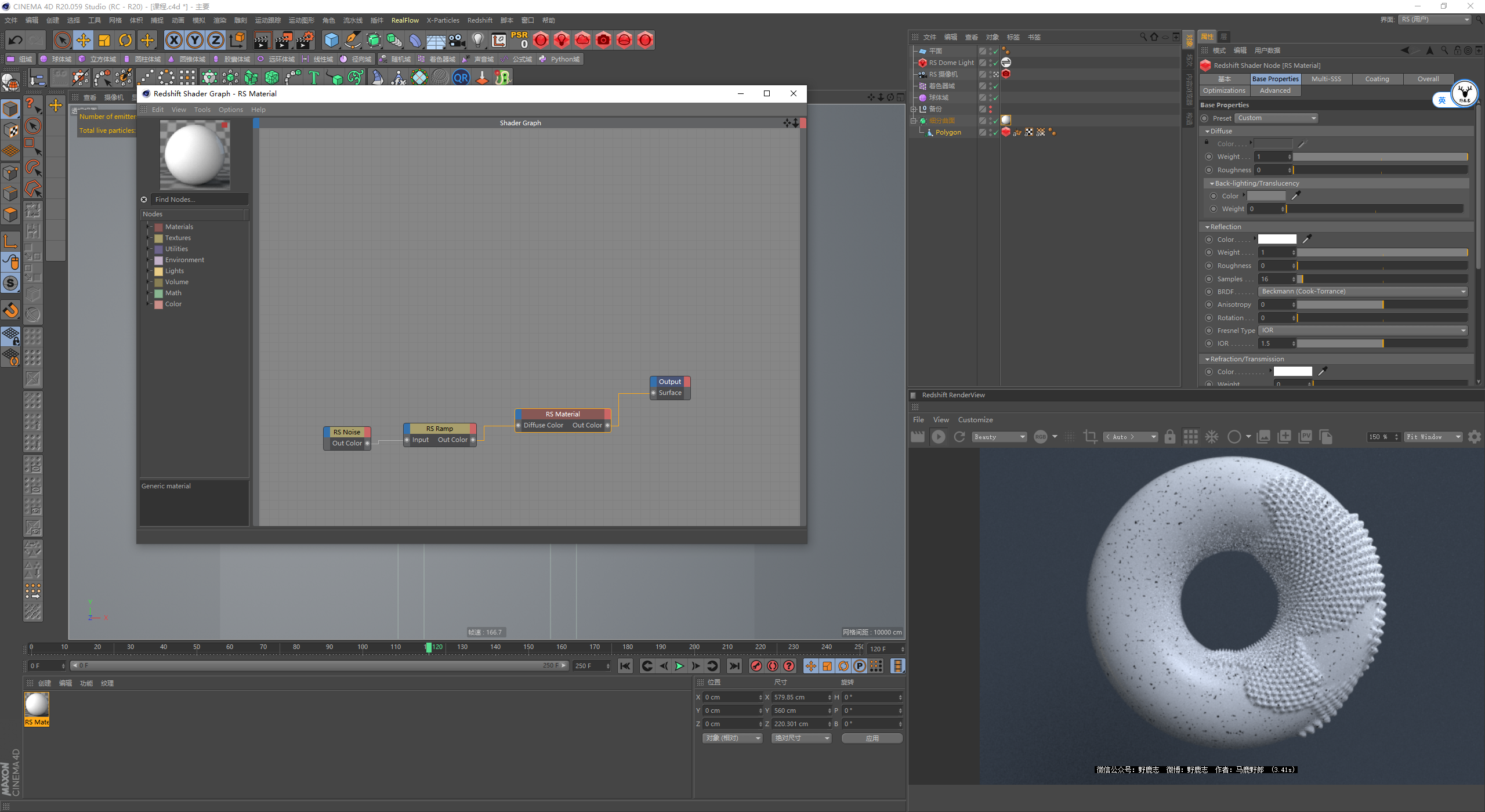Open the BRDF Beckmann dropdown
Image resolution: width=1485 pixels, height=812 pixels.
tap(1362, 292)
